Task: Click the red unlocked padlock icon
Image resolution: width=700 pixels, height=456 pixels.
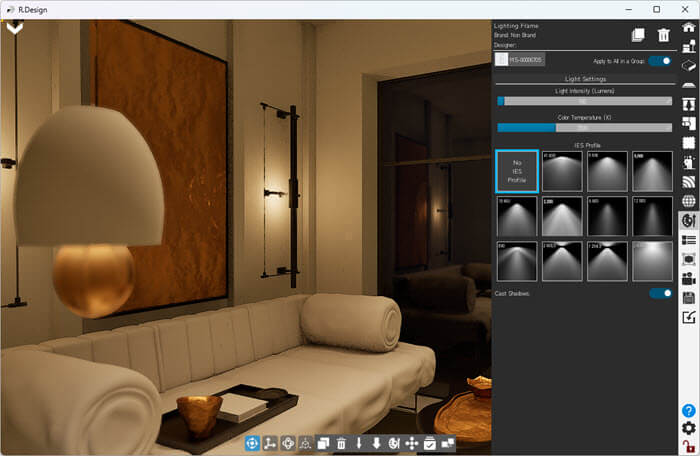Action: pos(688,445)
